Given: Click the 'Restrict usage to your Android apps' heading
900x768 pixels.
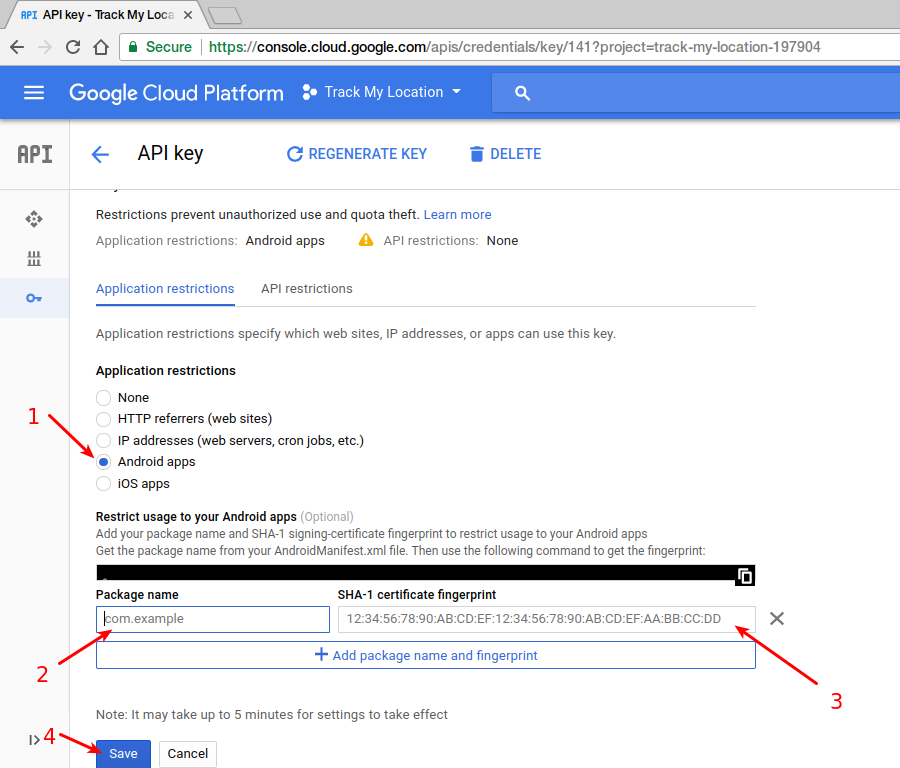Looking at the screenshot, I should (196, 517).
